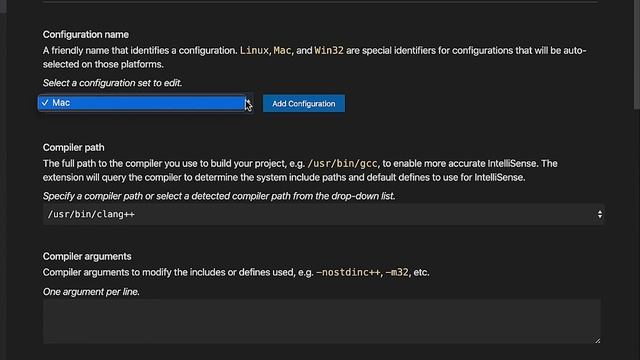Click the /usr/bin/gcc example path text
This screenshot has height=360, width=640.
click(343, 164)
